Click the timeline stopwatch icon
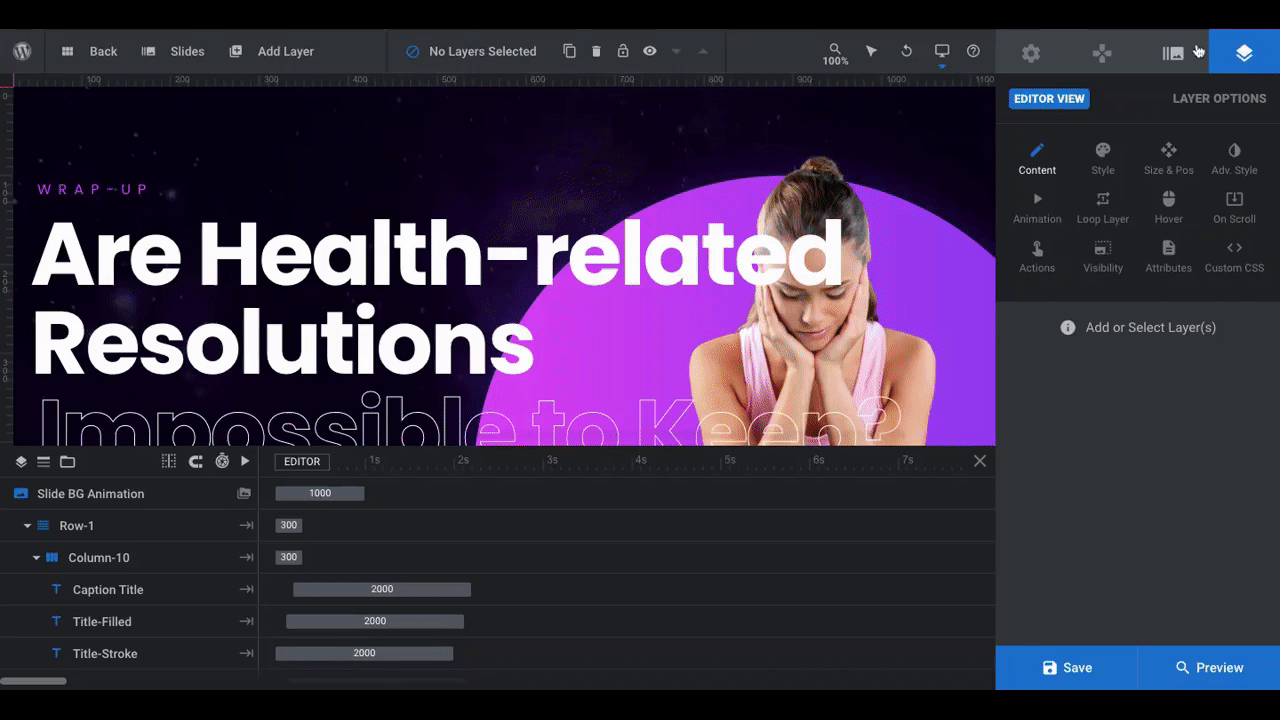Image resolution: width=1280 pixels, height=720 pixels. point(222,461)
